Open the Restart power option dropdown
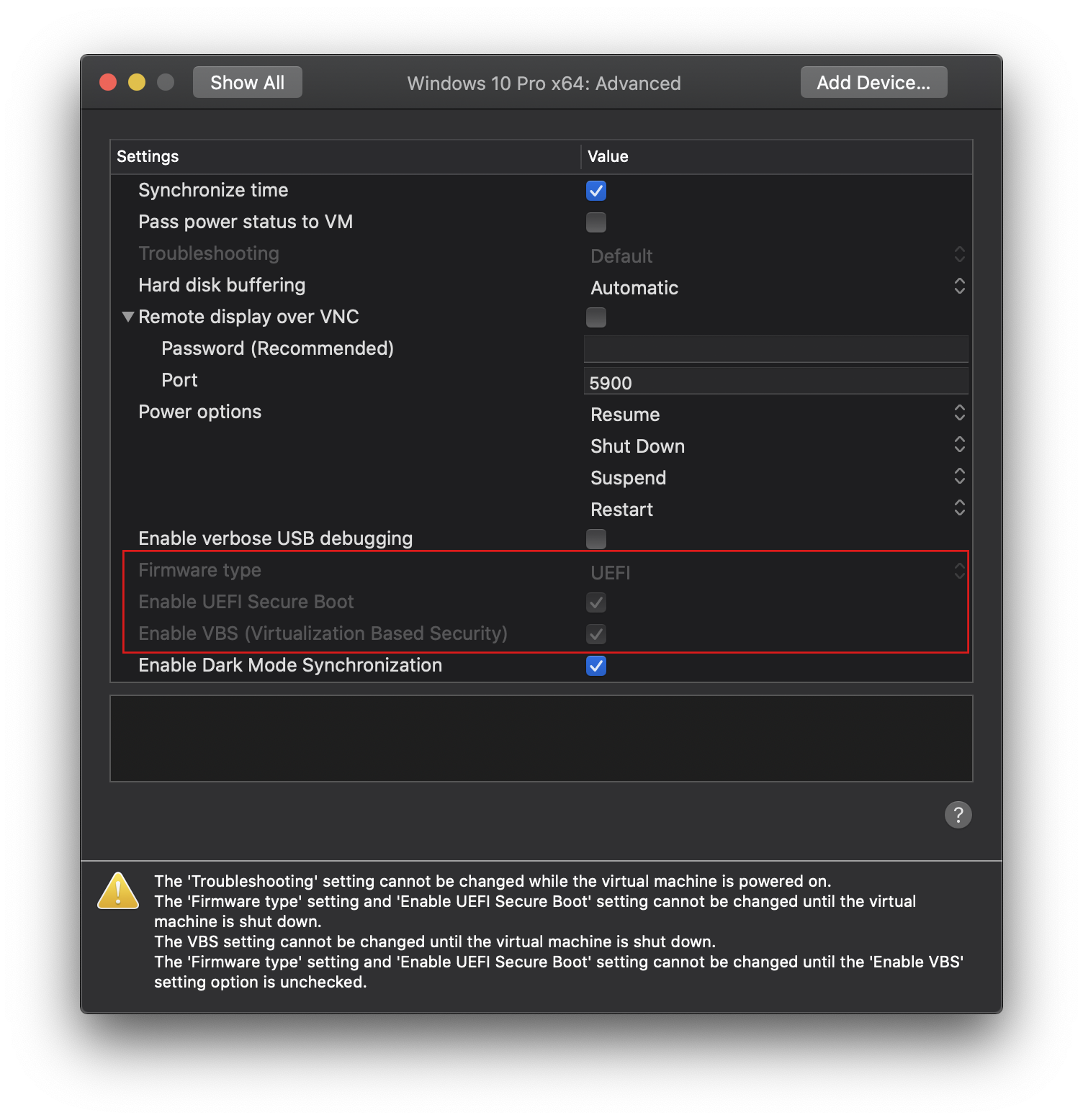Screen dimensions: 1083x1120 (x=777, y=509)
